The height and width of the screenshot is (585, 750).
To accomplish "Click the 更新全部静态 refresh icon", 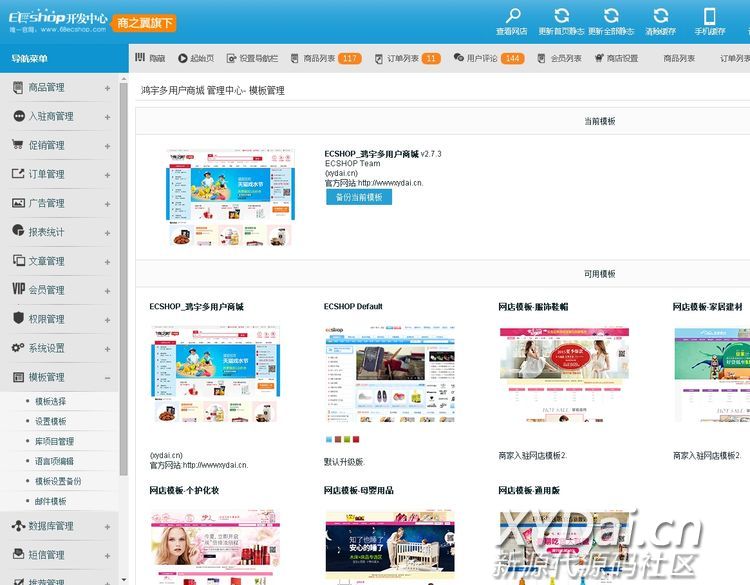I will click(x=611, y=15).
